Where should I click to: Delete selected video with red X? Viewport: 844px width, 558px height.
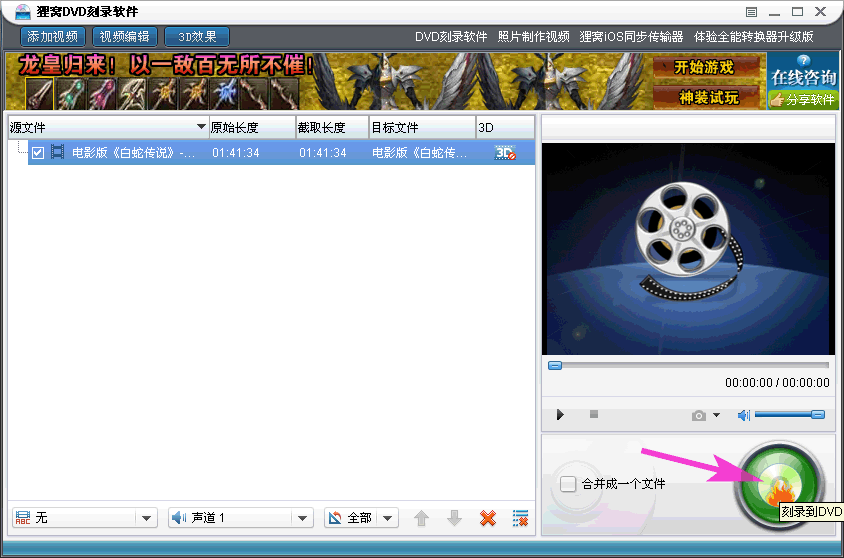click(488, 518)
